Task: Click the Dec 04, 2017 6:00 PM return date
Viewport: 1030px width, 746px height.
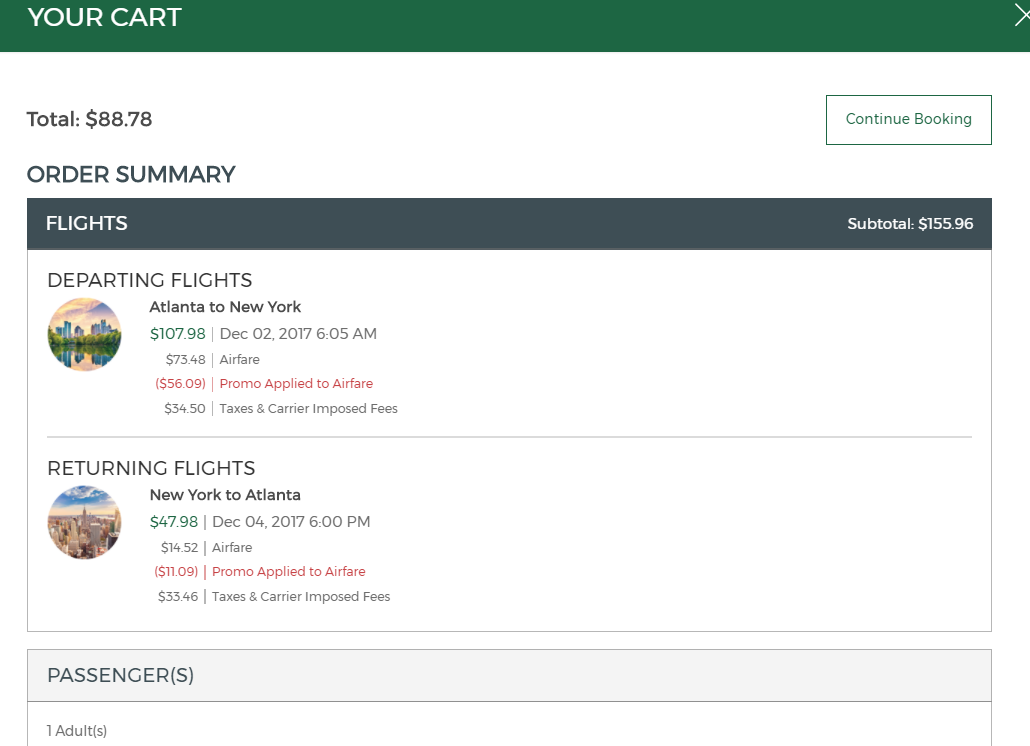Action: (291, 522)
